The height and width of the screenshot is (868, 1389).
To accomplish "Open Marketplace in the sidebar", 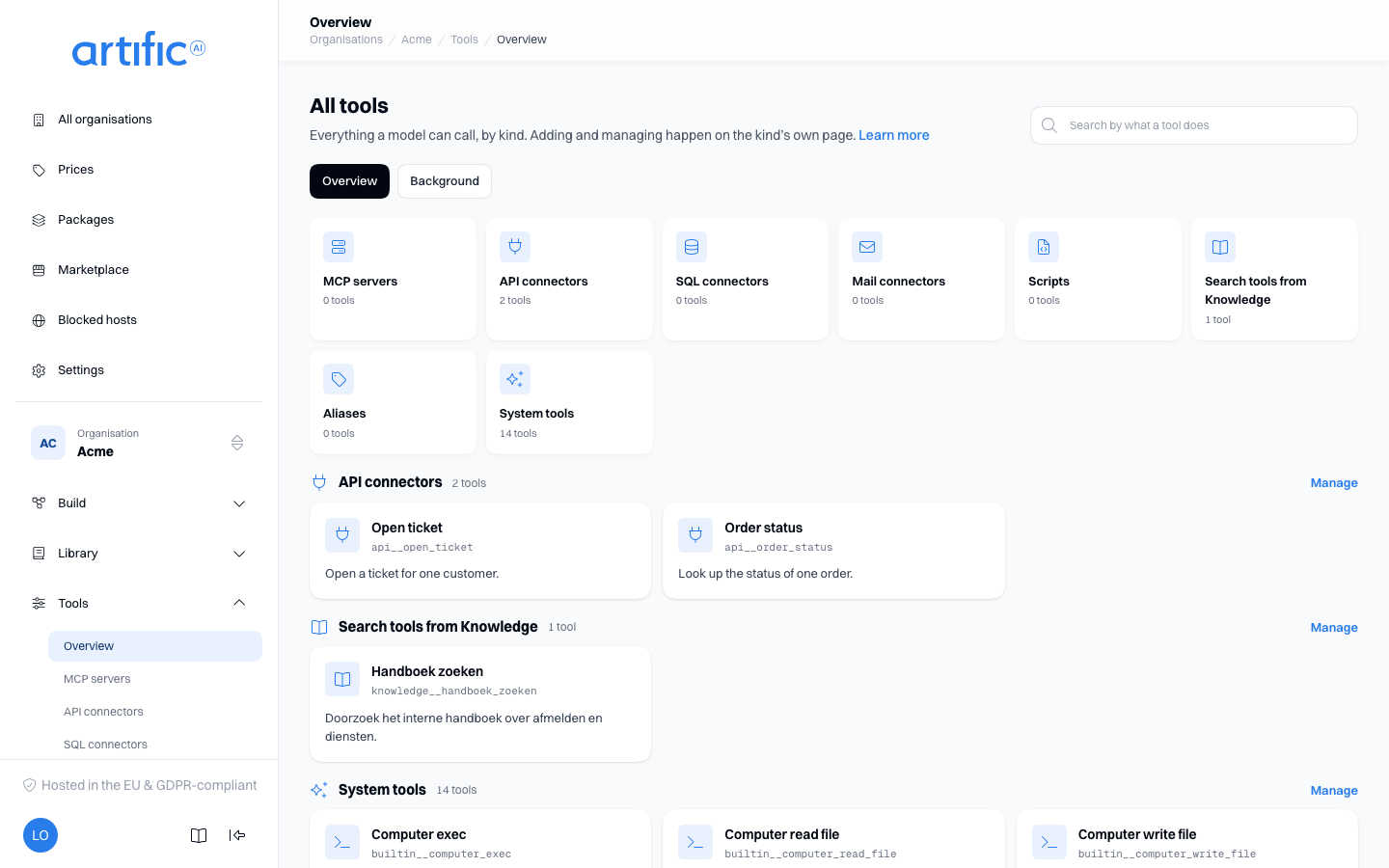I will (x=139, y=270).
